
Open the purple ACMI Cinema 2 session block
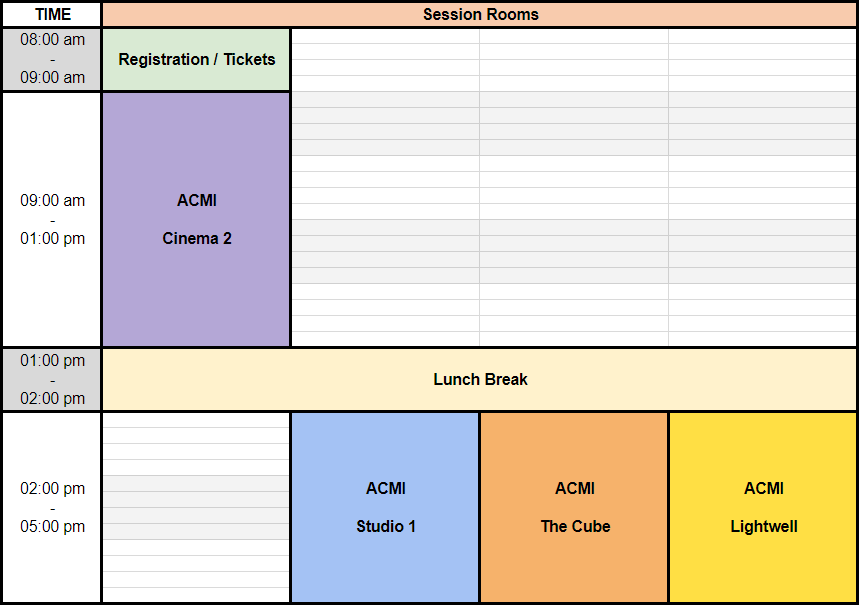(x=196, y=219)
